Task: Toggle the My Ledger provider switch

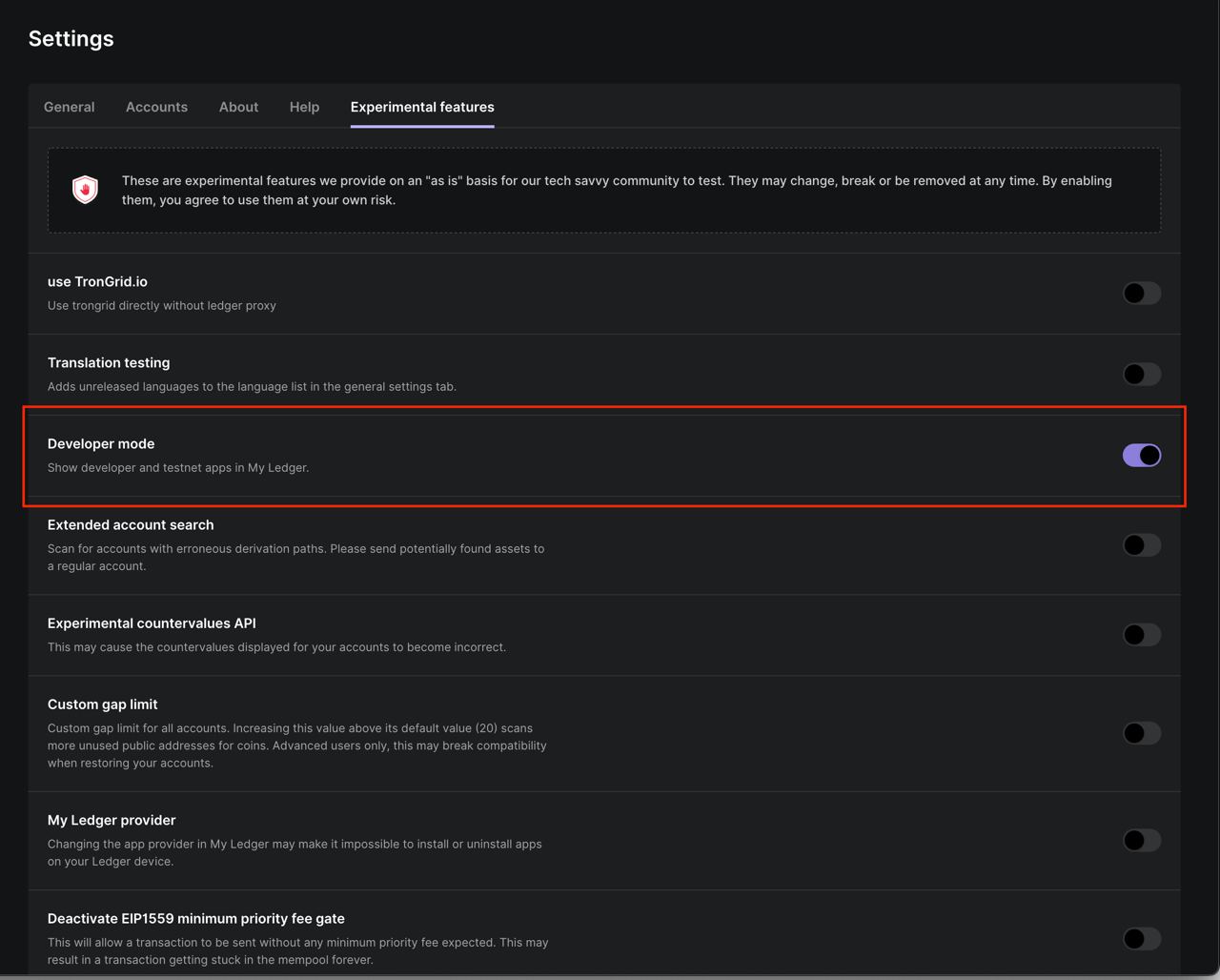Action: [x=1141, y=840]
